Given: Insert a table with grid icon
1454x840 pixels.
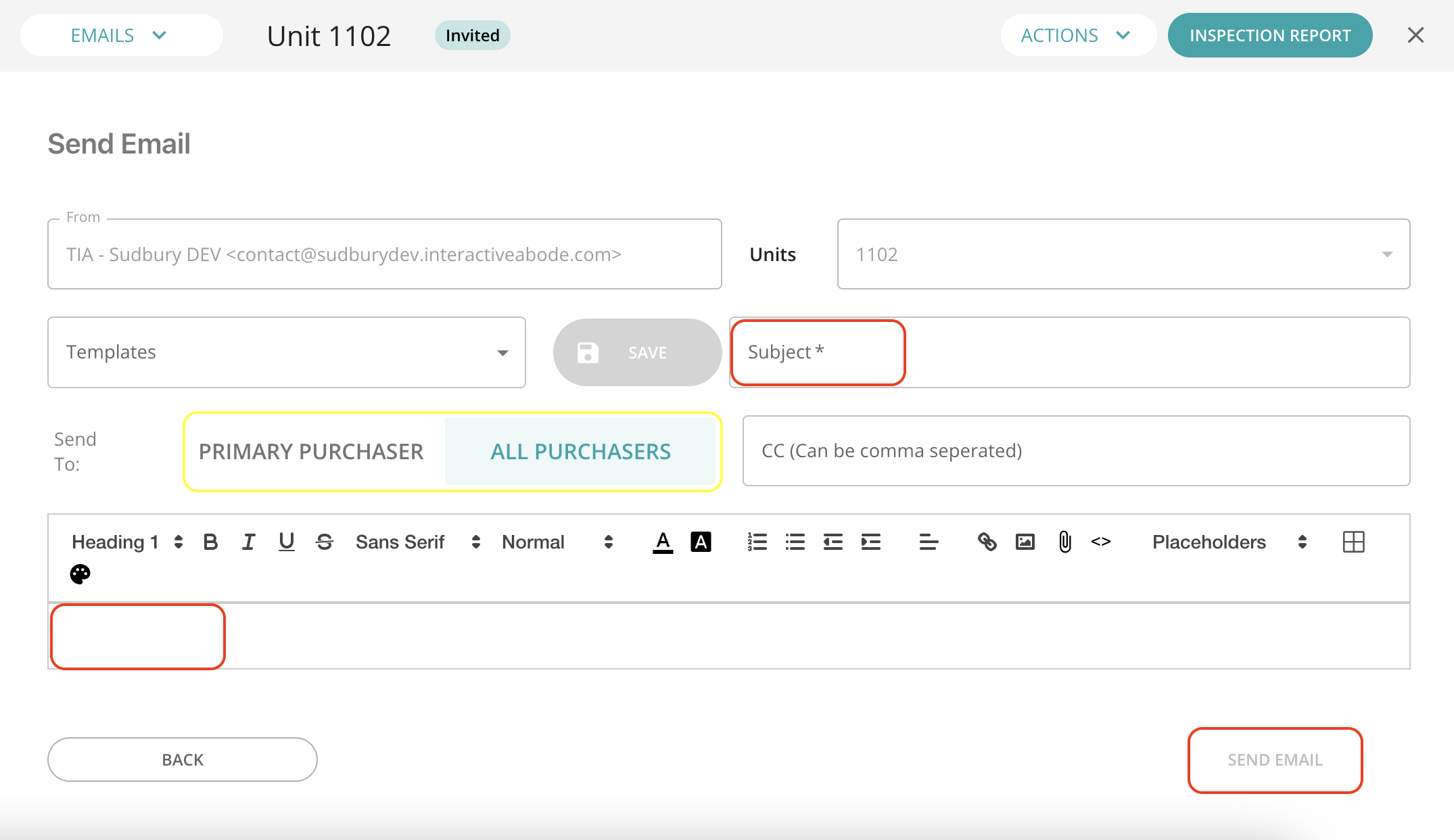Looking at the screenshot, I should coord(1353,542).
